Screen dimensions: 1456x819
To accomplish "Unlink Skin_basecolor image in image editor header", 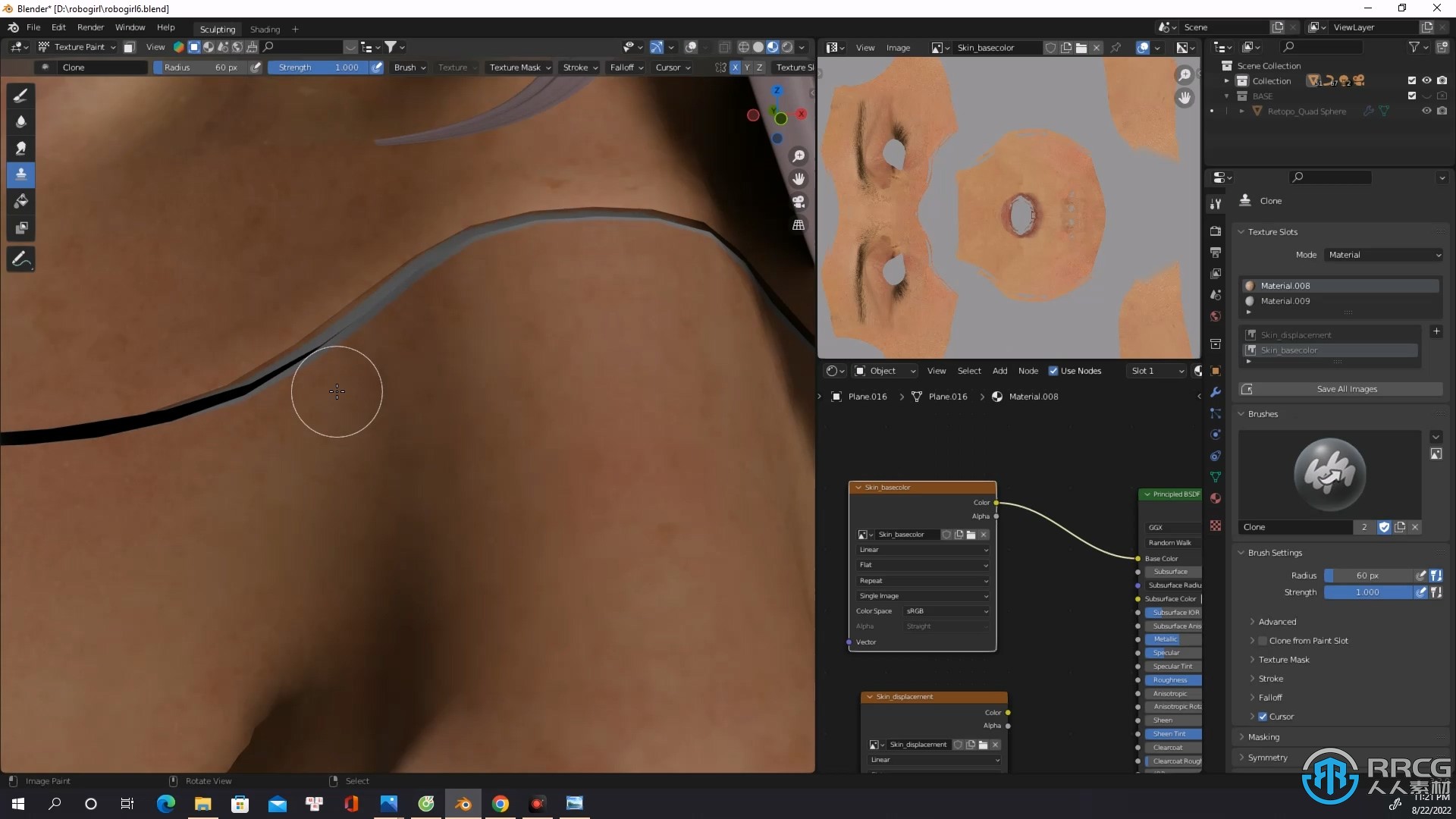I will click(x=1097, y=48).
